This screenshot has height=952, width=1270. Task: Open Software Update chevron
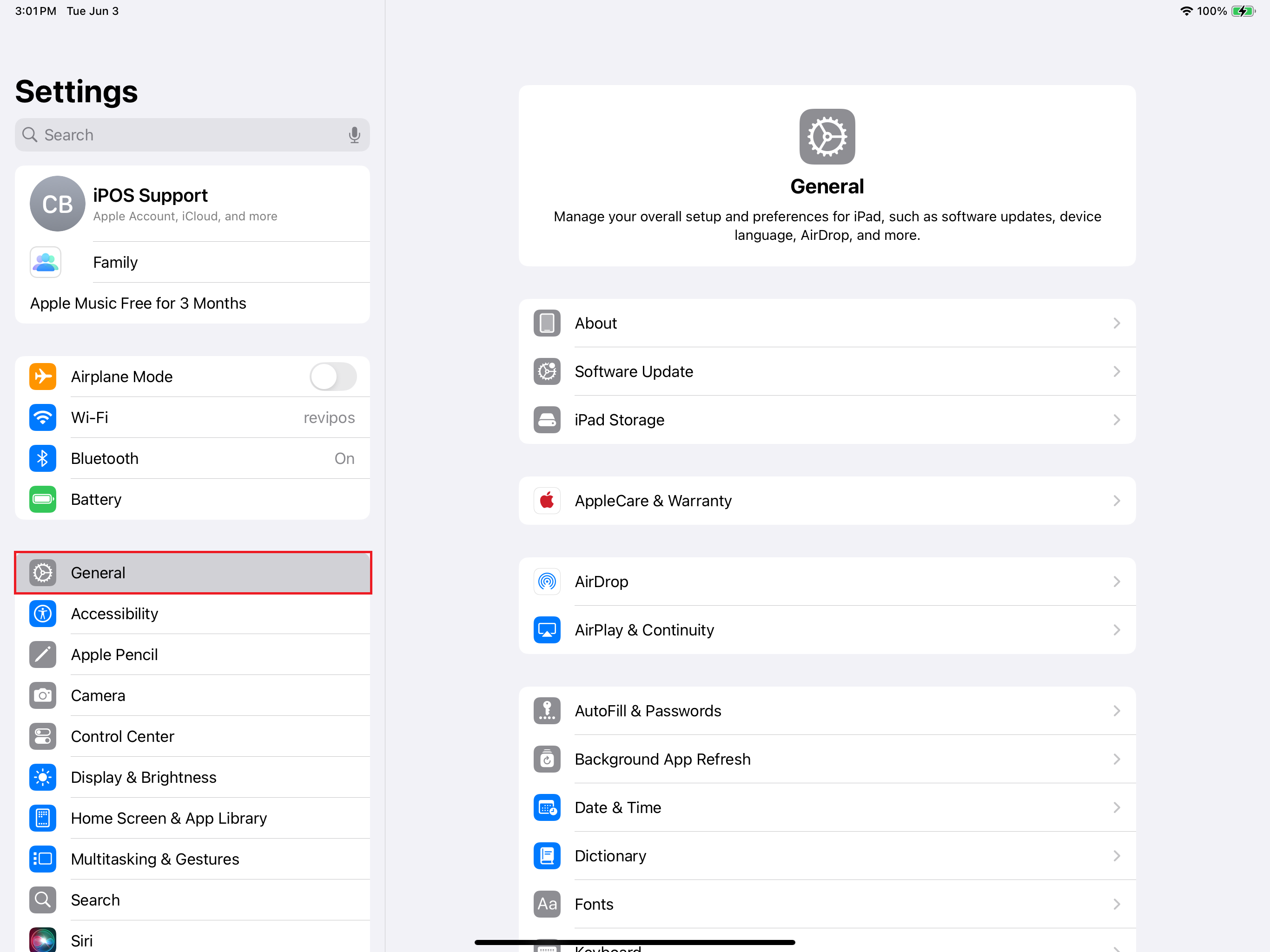tap(1117, 371)
